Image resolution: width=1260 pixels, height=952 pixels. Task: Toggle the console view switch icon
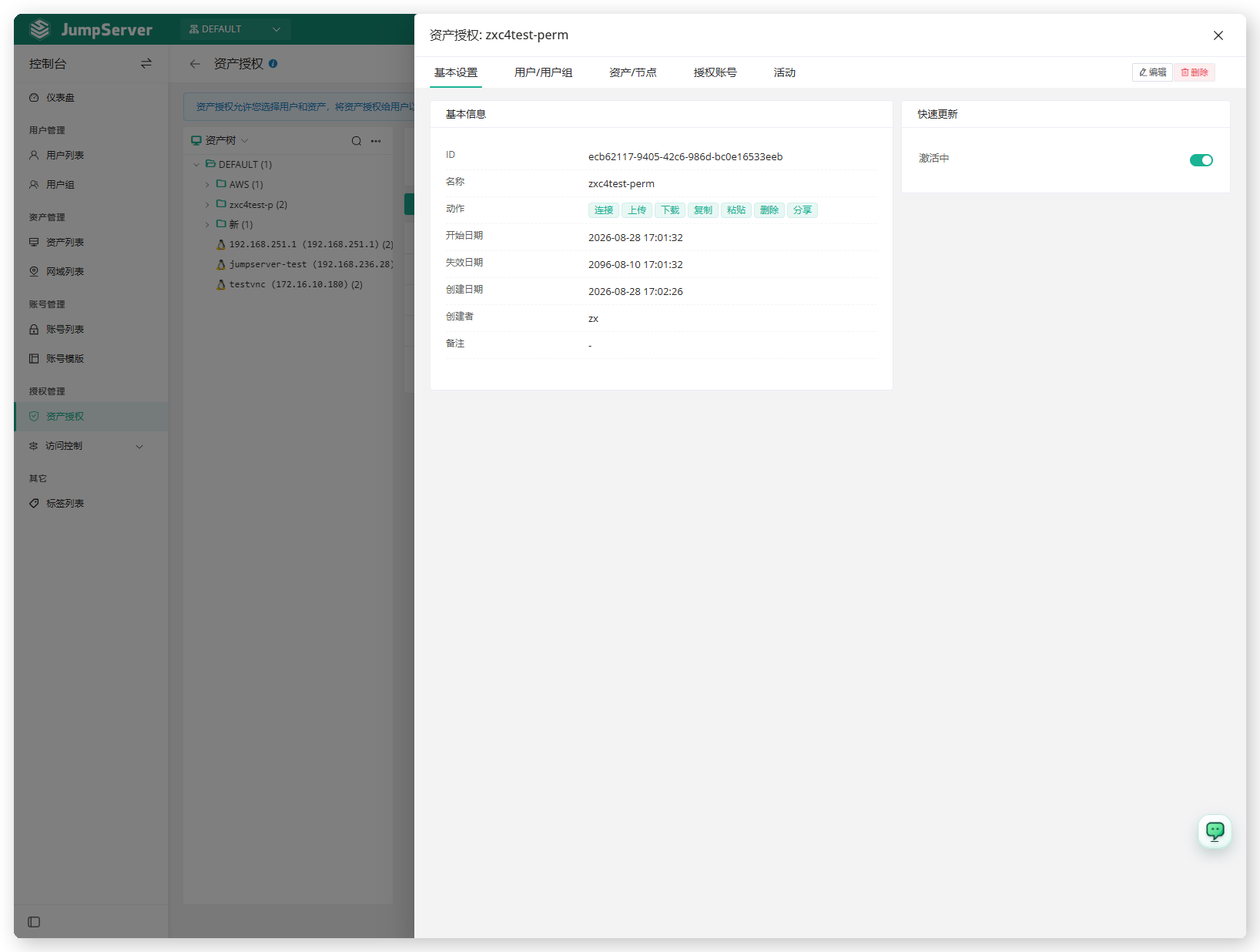146,64
